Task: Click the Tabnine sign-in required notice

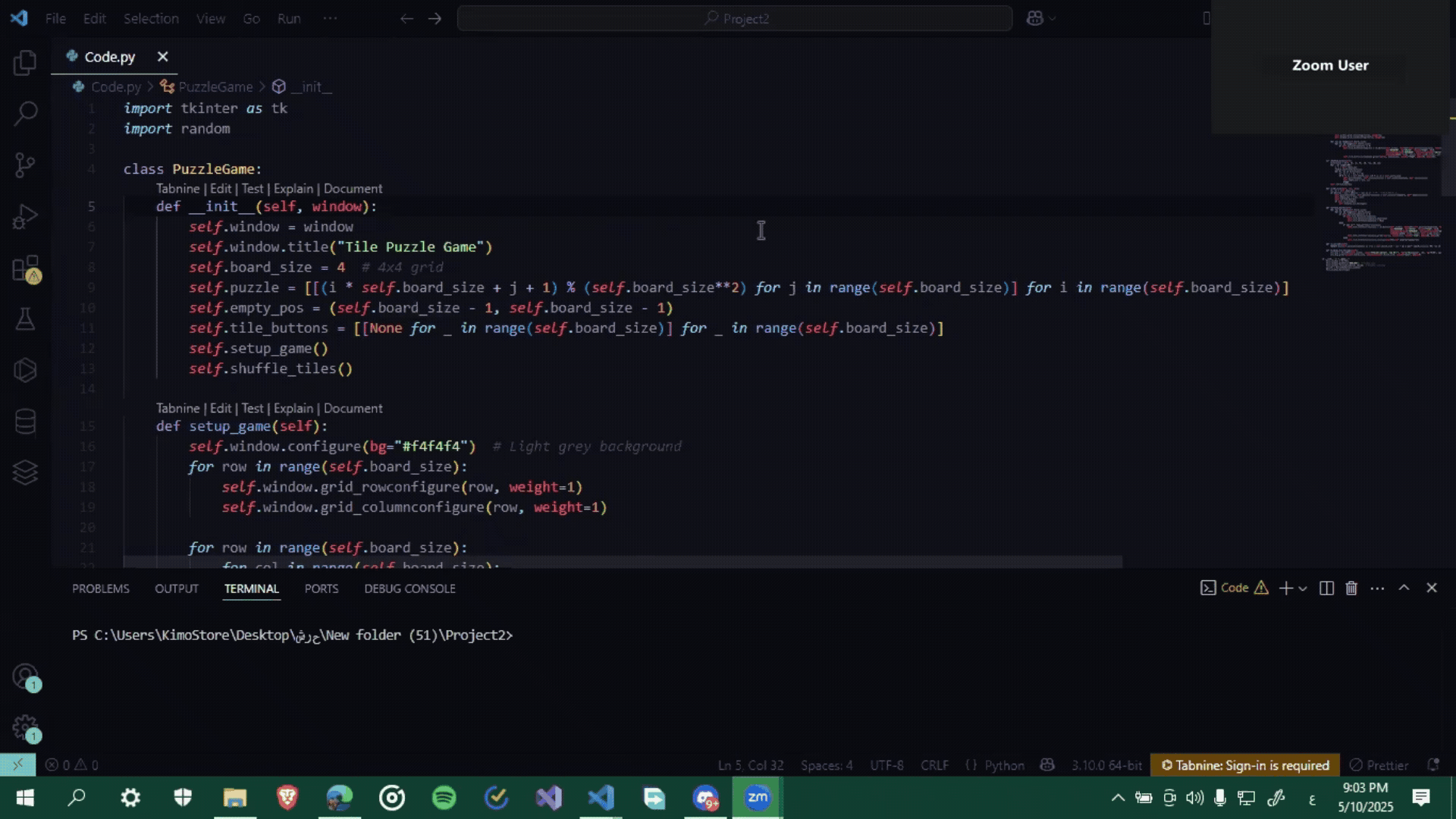Action: pos(1245,765)
